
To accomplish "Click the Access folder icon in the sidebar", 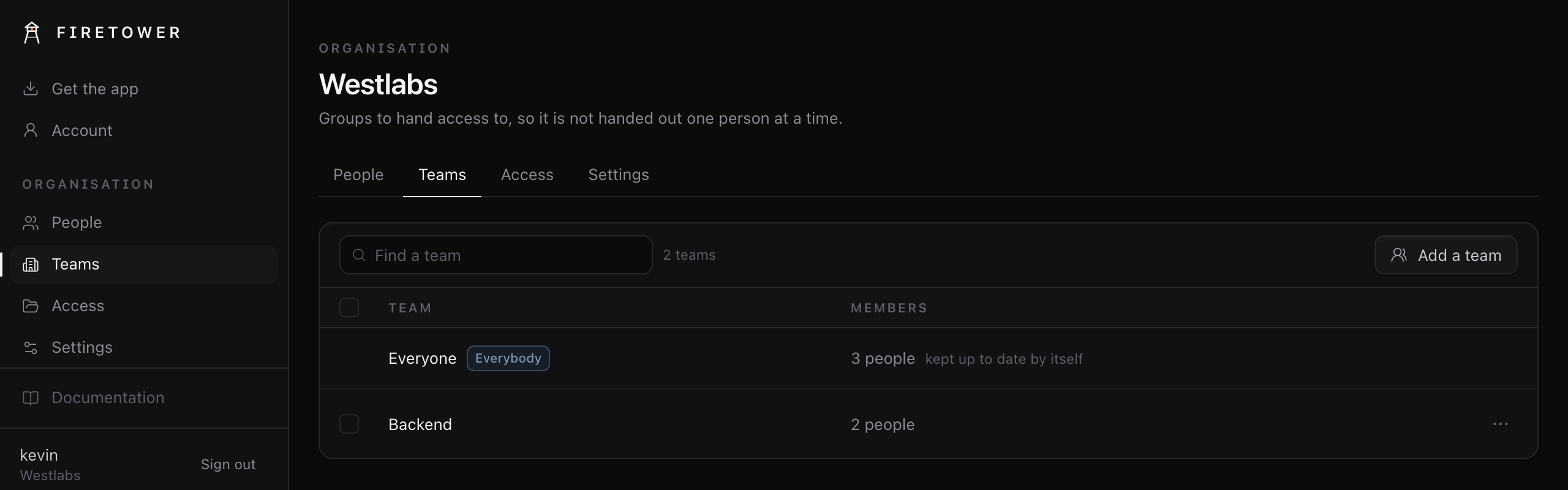I will point(31,306).
